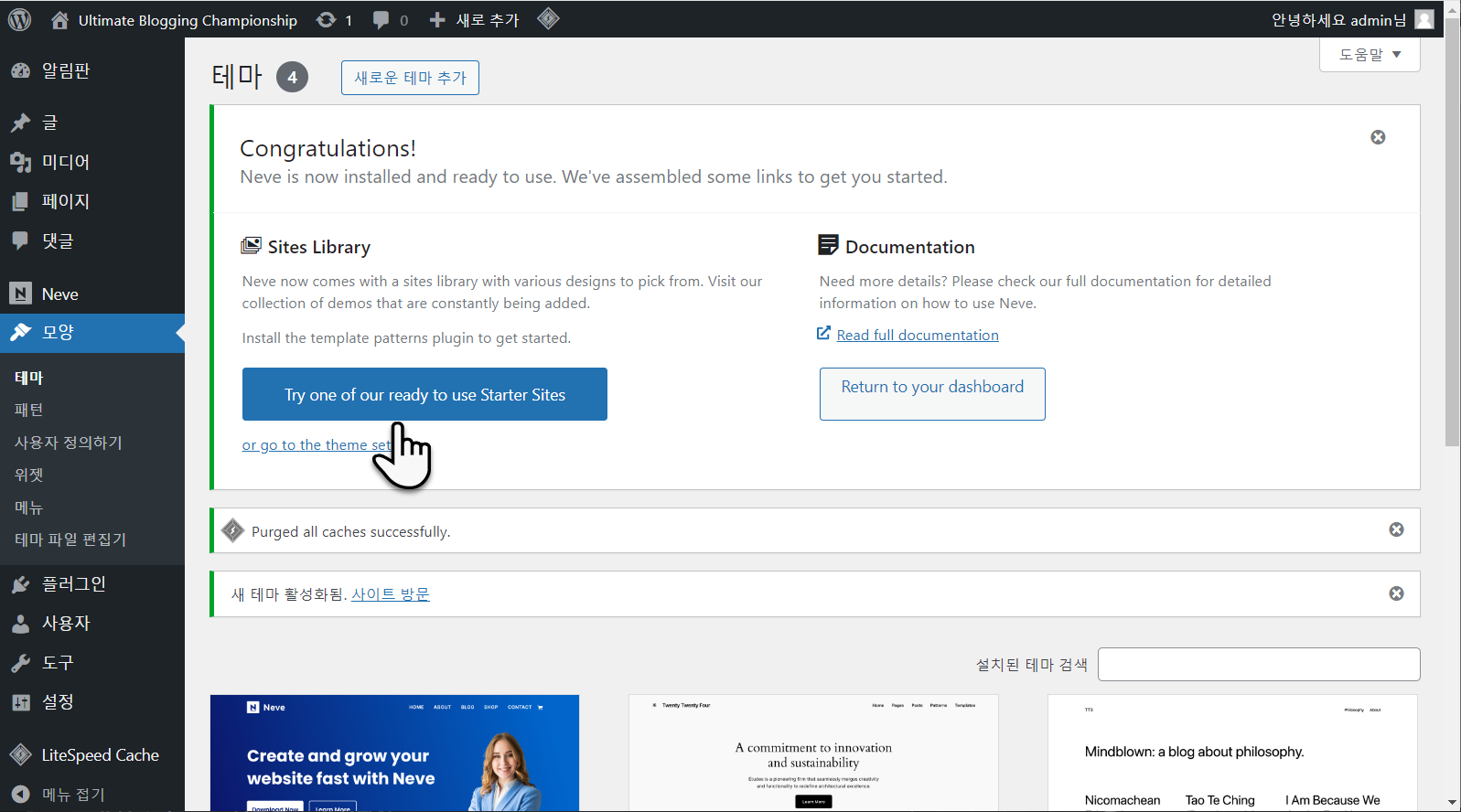The height and width of the screenshot is (812, 1461).
Task: Click Return to your dashboard button
Action: click(932, 394)
